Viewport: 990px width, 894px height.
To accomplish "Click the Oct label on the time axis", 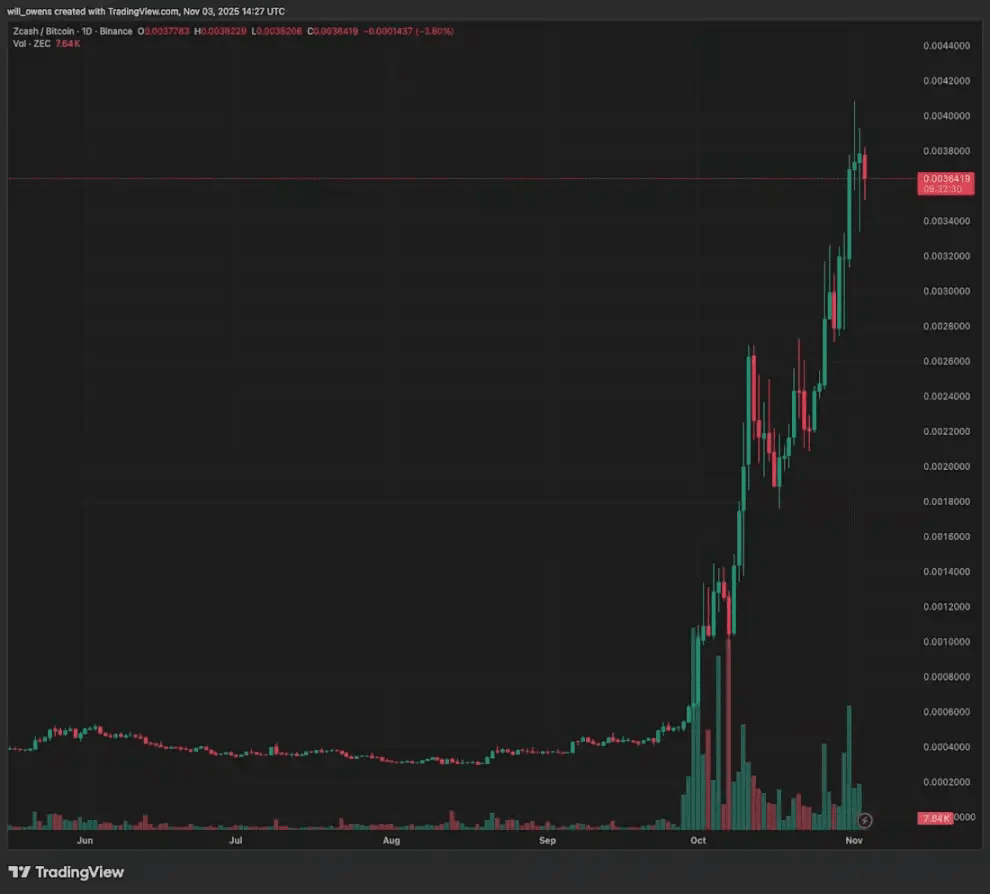I will (x=698, y=840).
